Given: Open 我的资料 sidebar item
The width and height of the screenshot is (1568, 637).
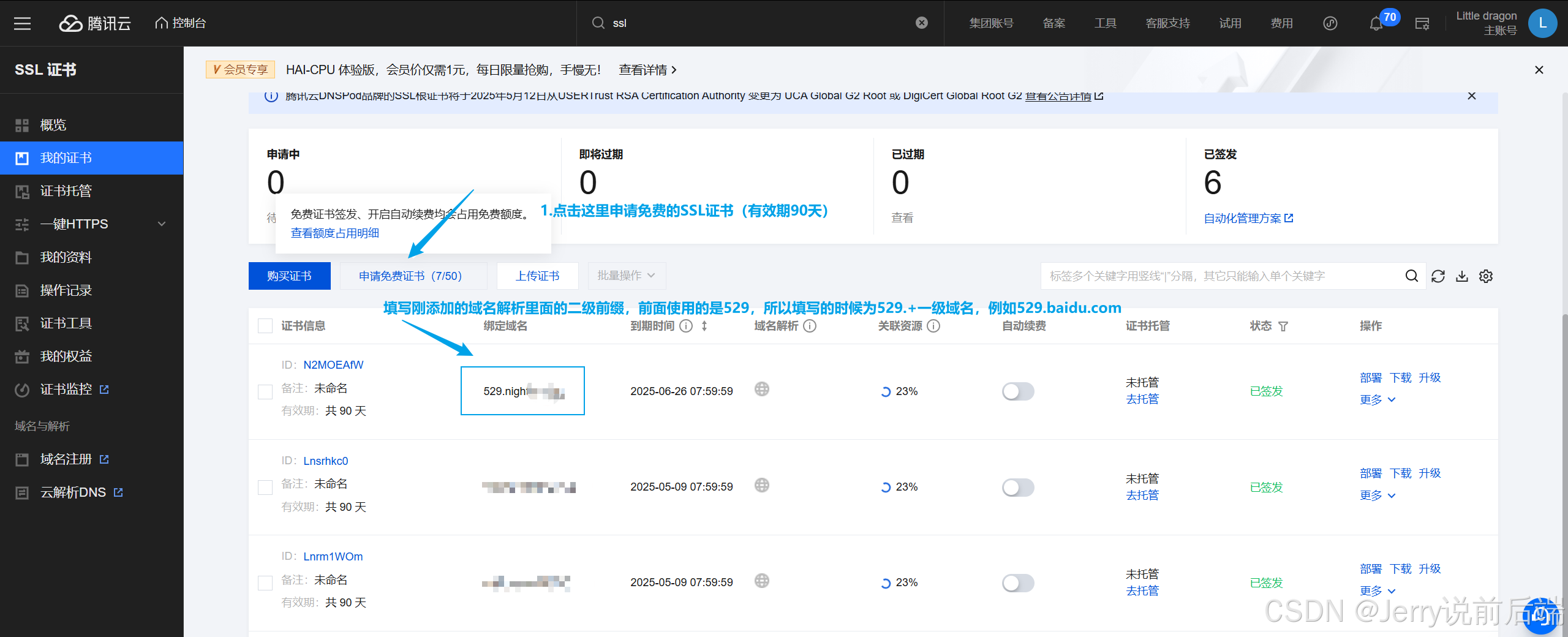Looking at the screenshot, I should [92, 257].
